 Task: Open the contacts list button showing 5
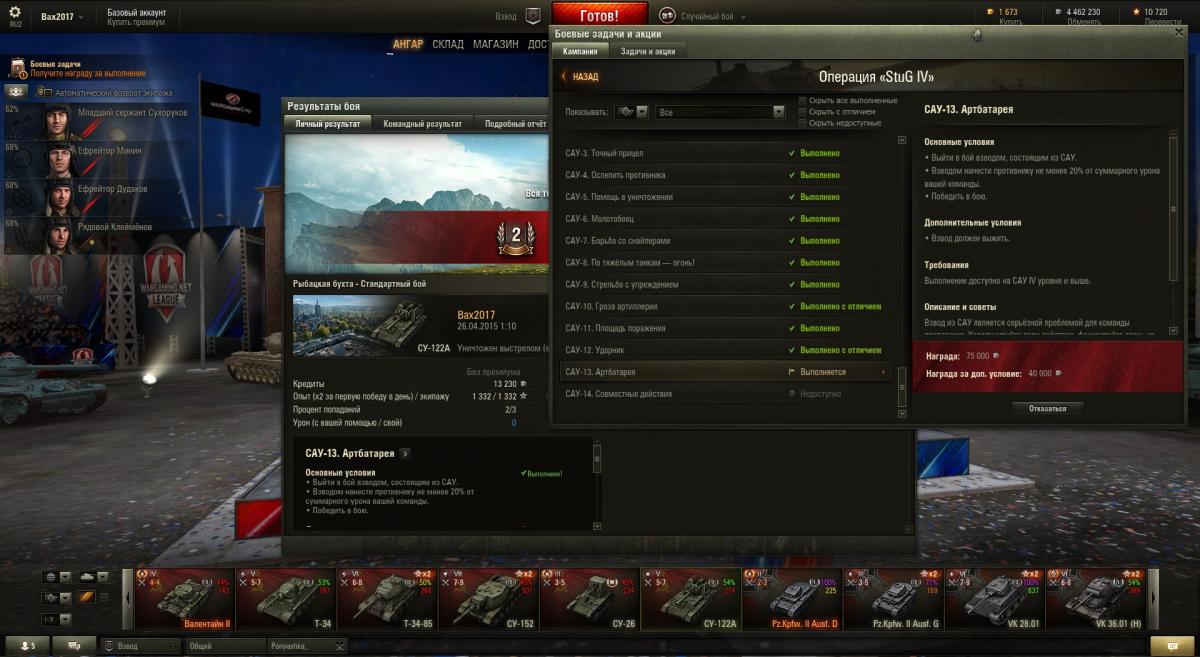[26, 646]
